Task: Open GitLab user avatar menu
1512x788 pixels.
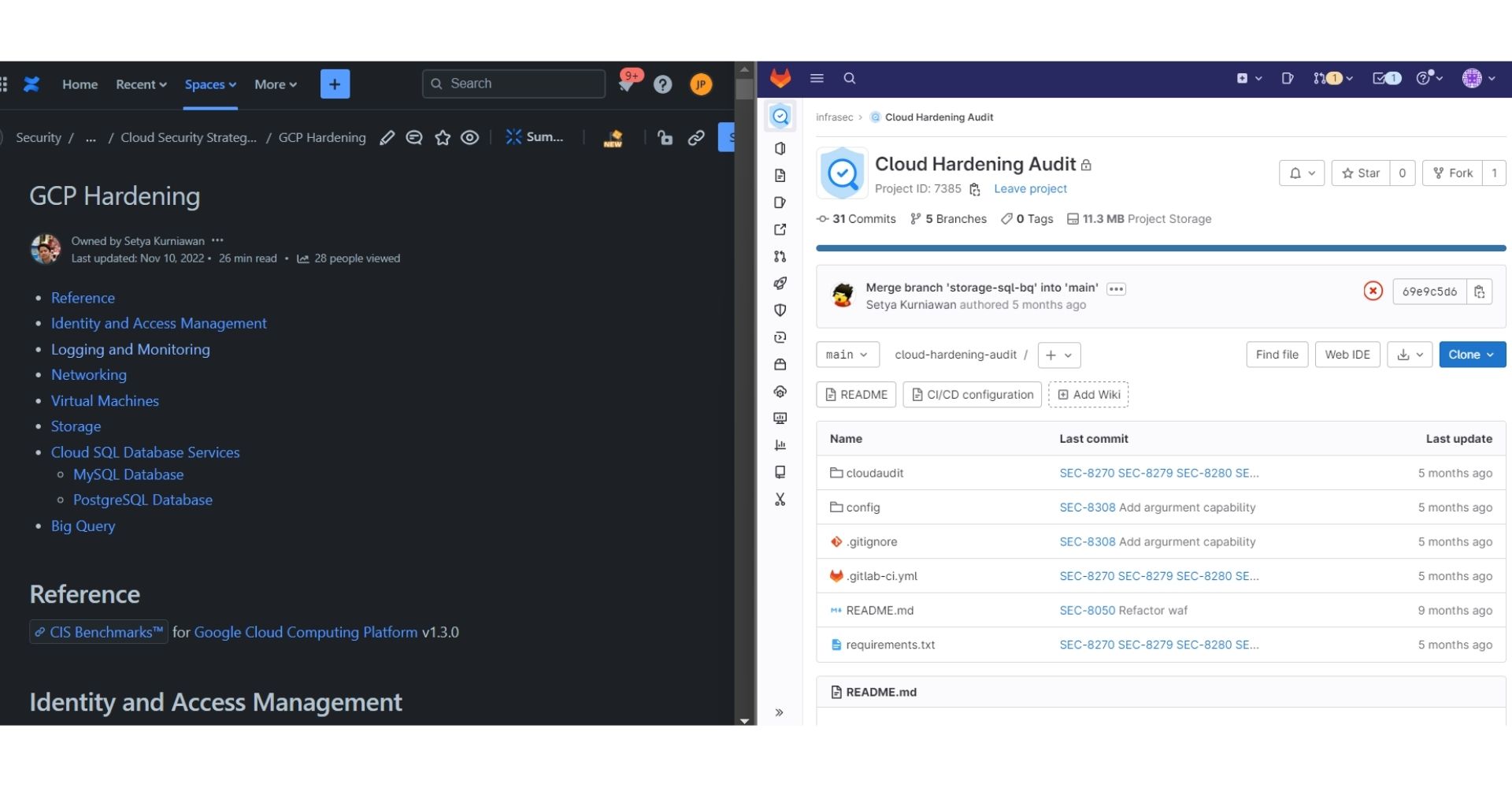Action: pyautogui.click(x=1479, y=78)
